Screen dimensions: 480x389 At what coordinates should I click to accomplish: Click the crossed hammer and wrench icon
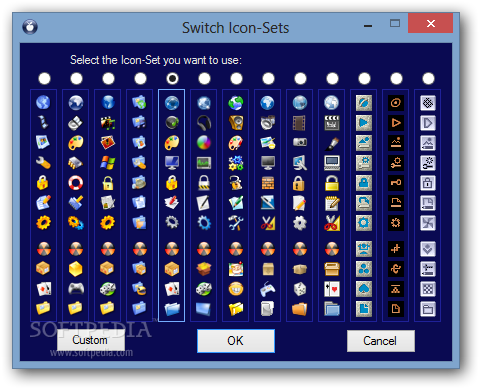[236, 223]
